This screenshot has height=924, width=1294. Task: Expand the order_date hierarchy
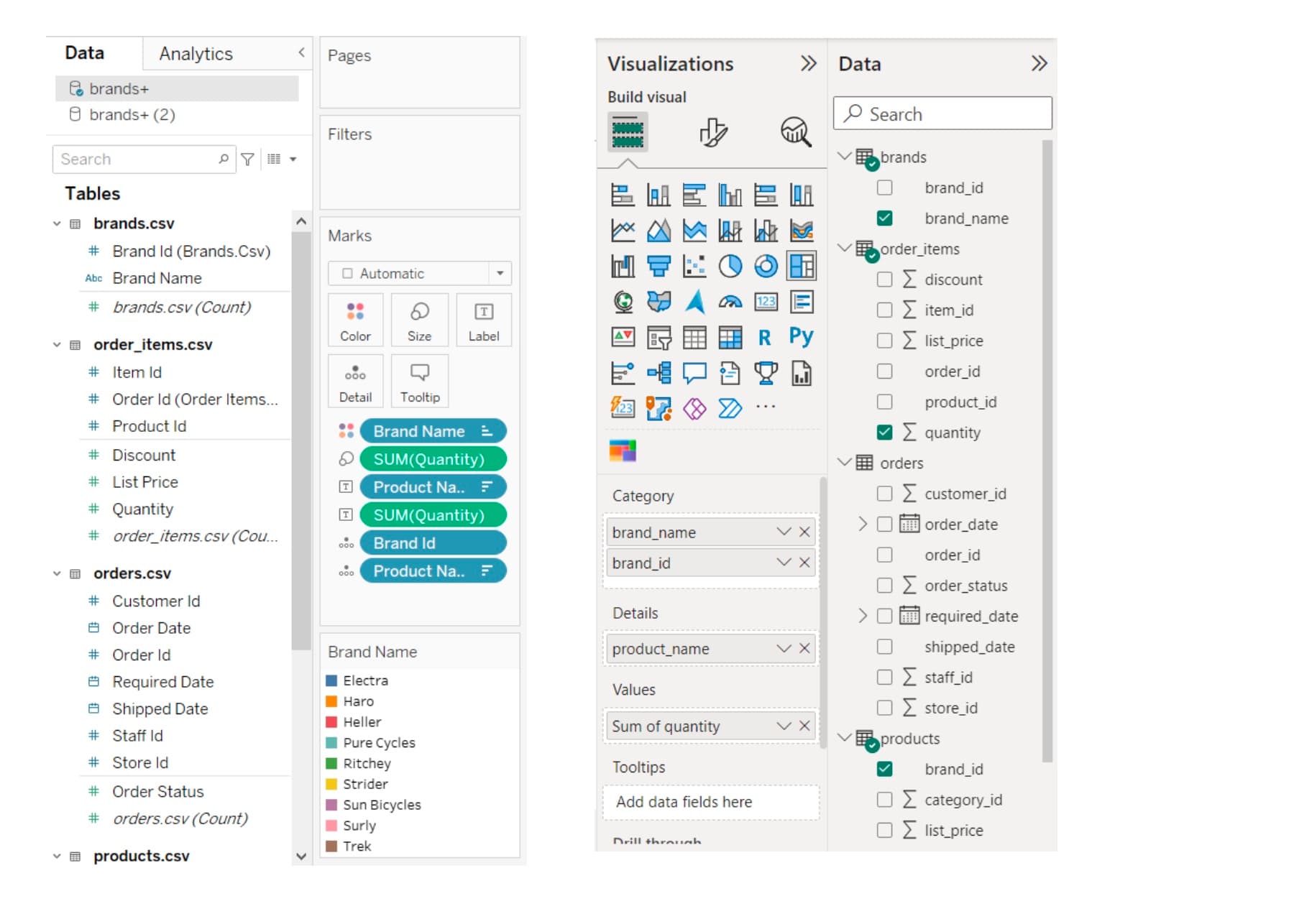[x=863, y=525]
